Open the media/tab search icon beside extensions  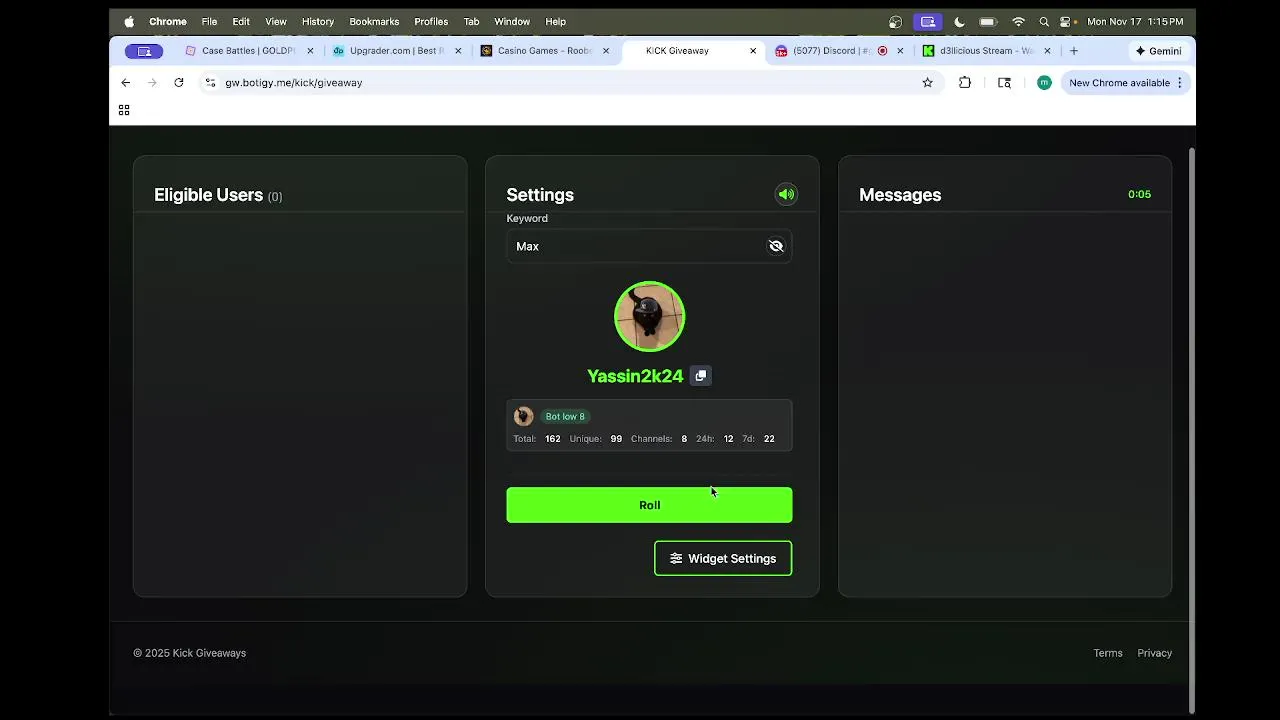tap(1004, 83)
